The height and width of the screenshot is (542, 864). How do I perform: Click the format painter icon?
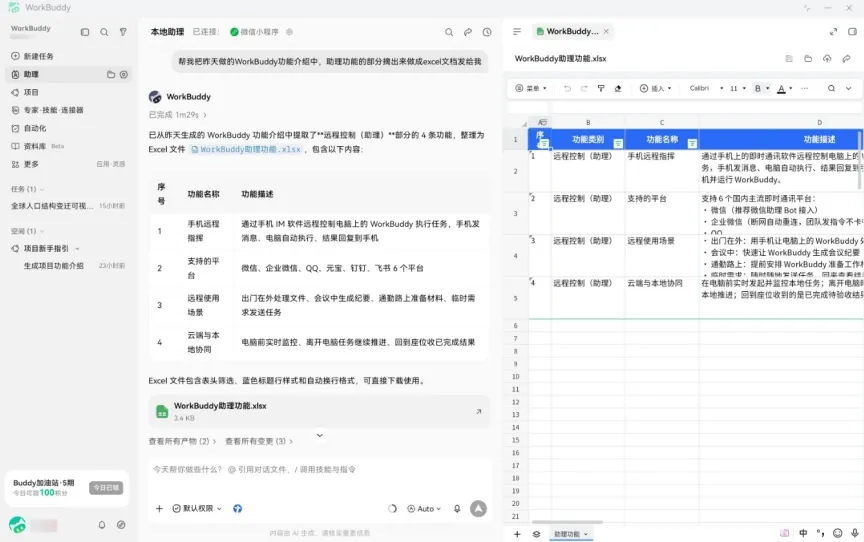tap(601, 88)
